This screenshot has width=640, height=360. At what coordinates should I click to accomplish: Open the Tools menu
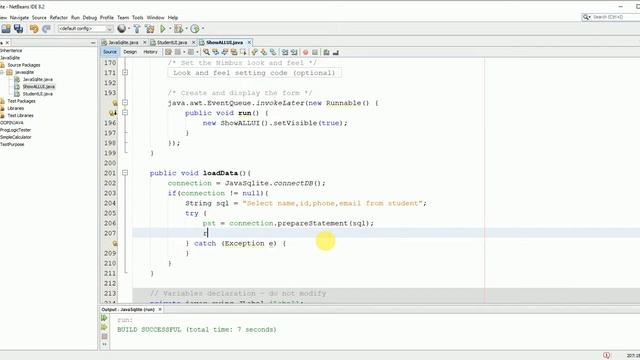138,18
